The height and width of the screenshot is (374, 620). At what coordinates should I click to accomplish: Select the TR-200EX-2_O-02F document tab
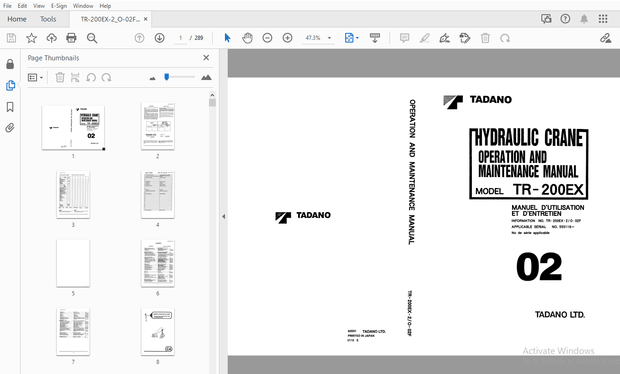(110, 19)
